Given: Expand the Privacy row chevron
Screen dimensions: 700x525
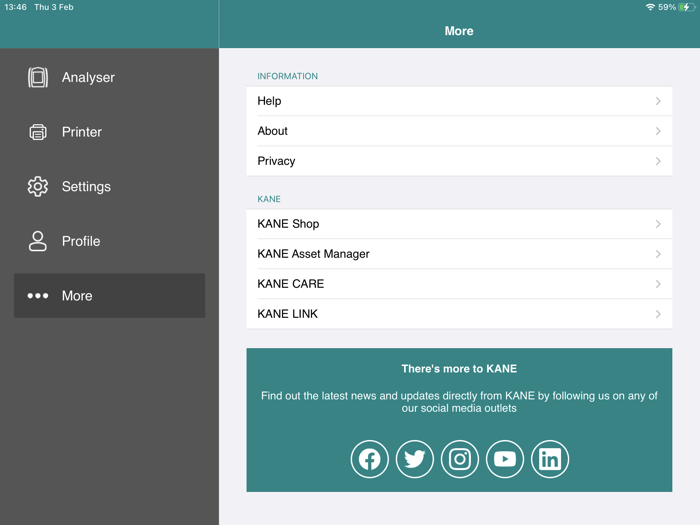Looking at the screenshot, I should tap(658, 161).
